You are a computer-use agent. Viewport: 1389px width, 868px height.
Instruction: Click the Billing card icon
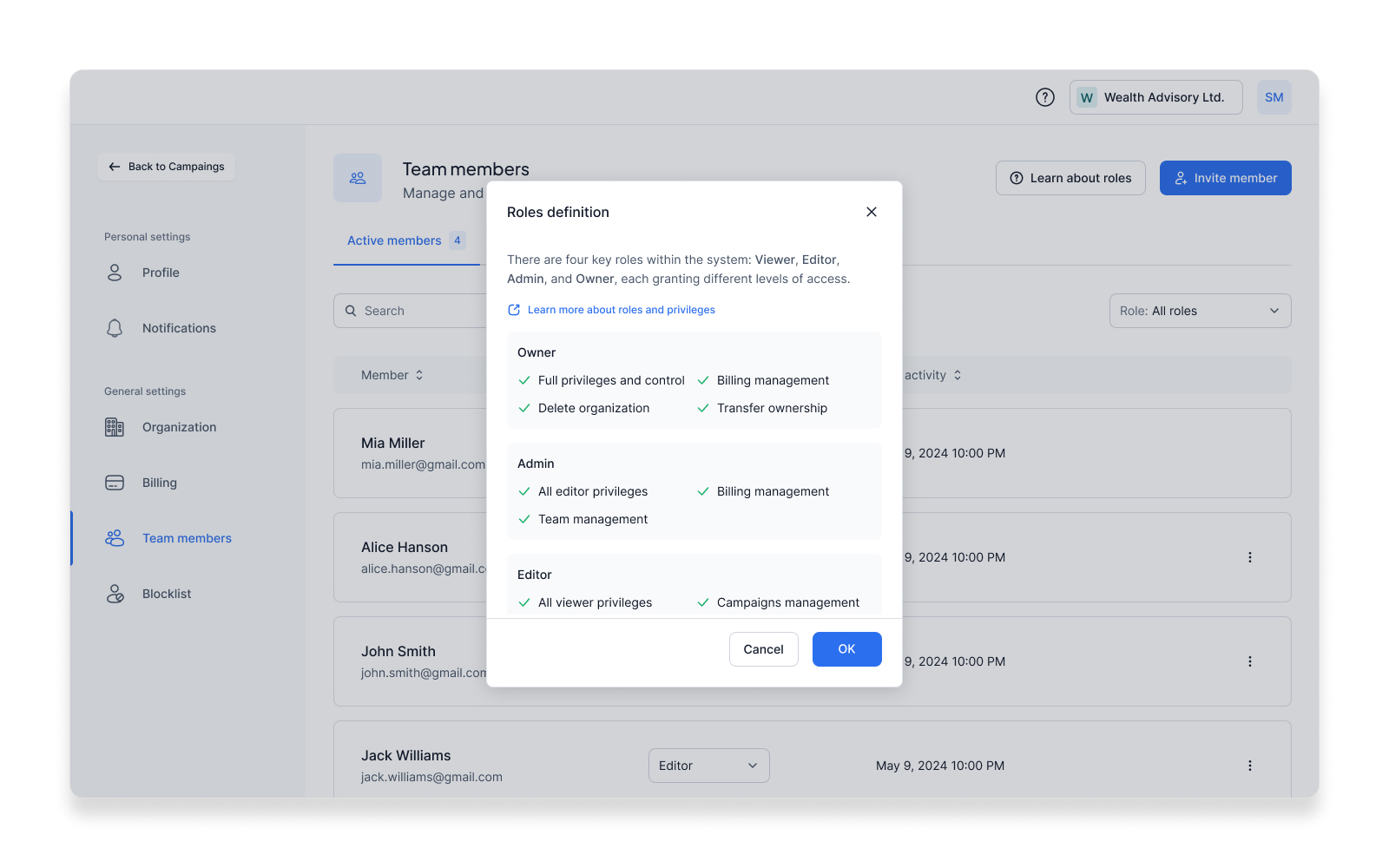(115, 483)
